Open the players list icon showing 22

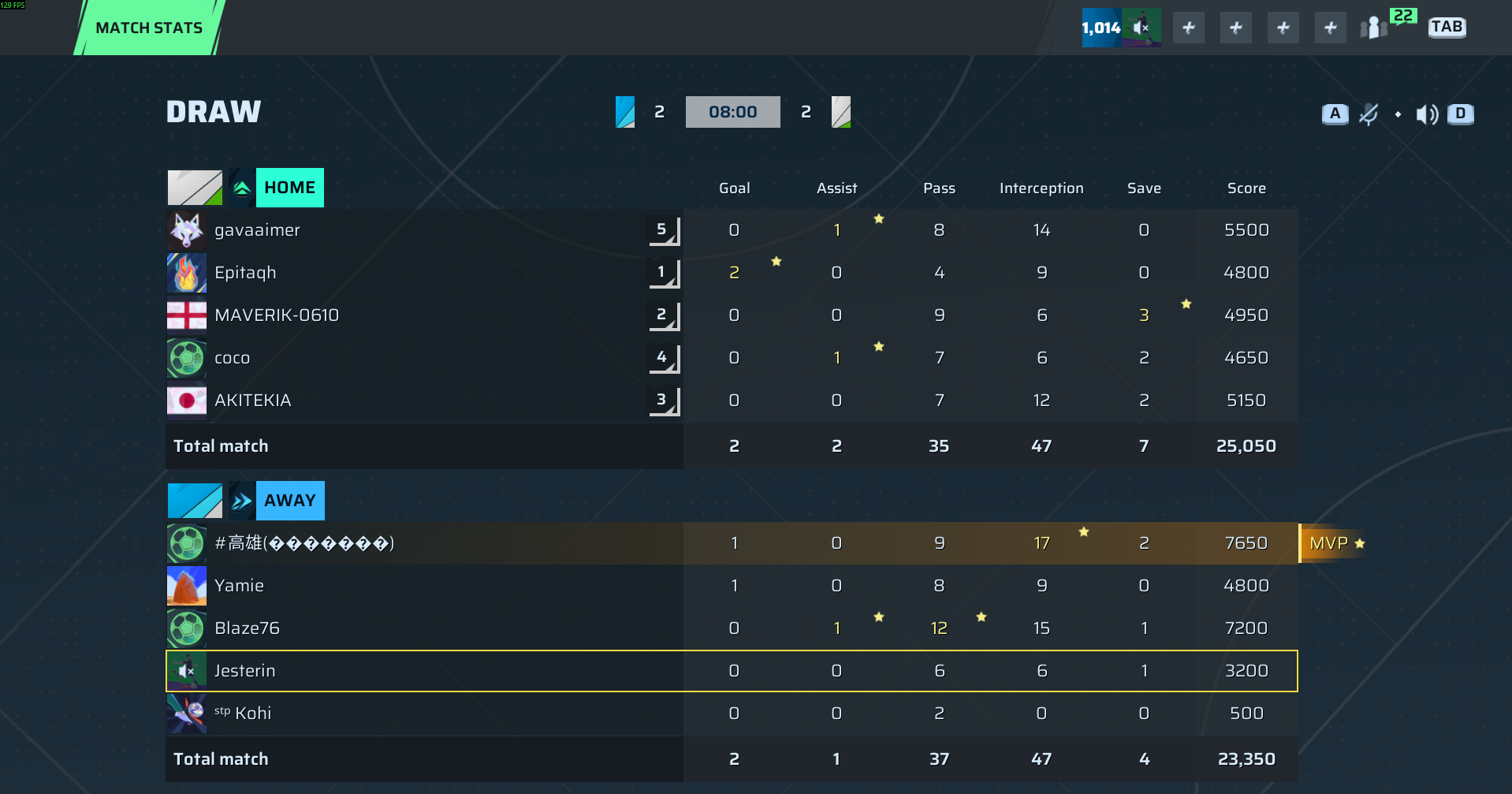tap(1374, 28)
